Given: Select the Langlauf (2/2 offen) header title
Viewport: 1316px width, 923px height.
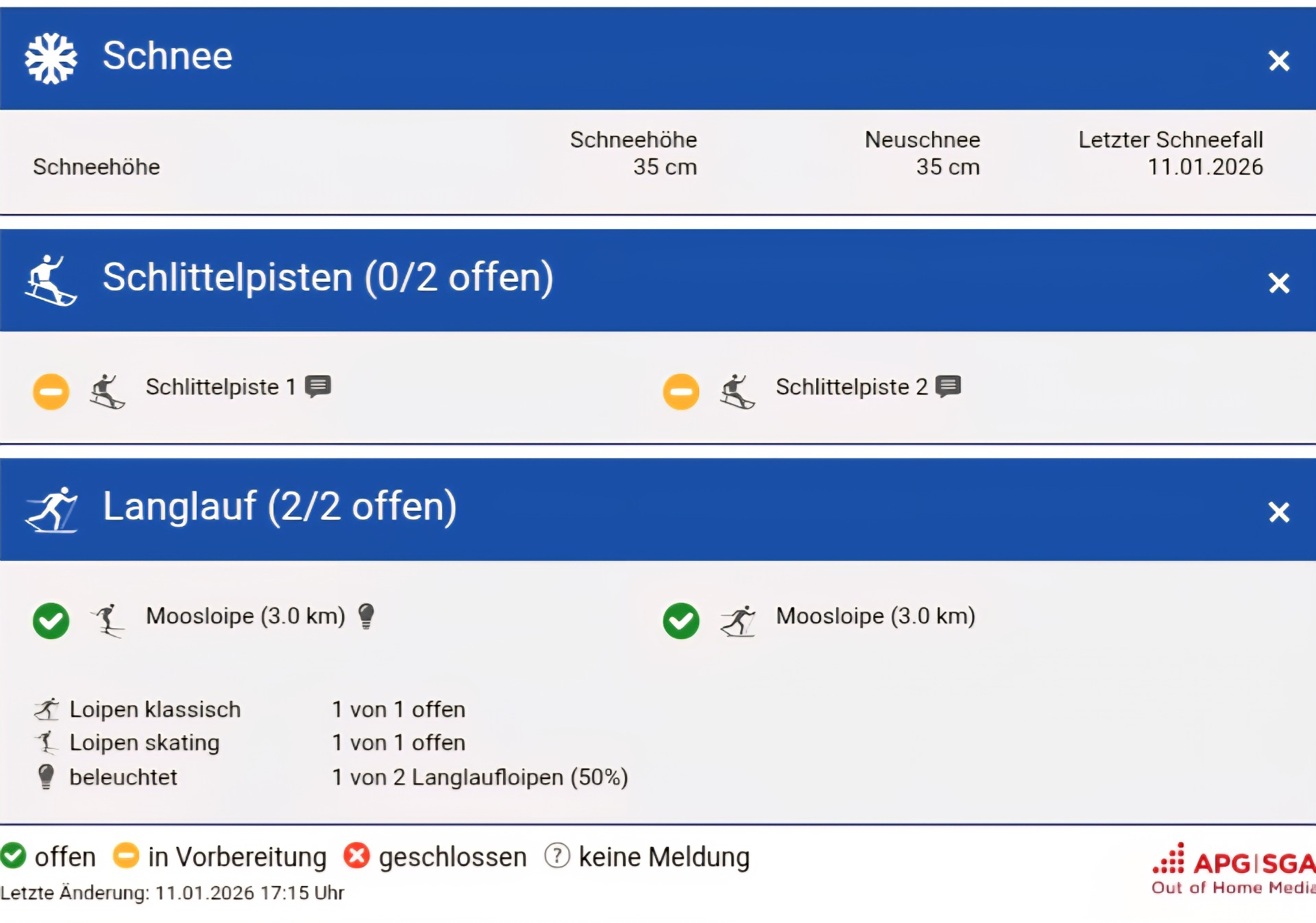Looking at the screenshot, I should tap(280, 507).
